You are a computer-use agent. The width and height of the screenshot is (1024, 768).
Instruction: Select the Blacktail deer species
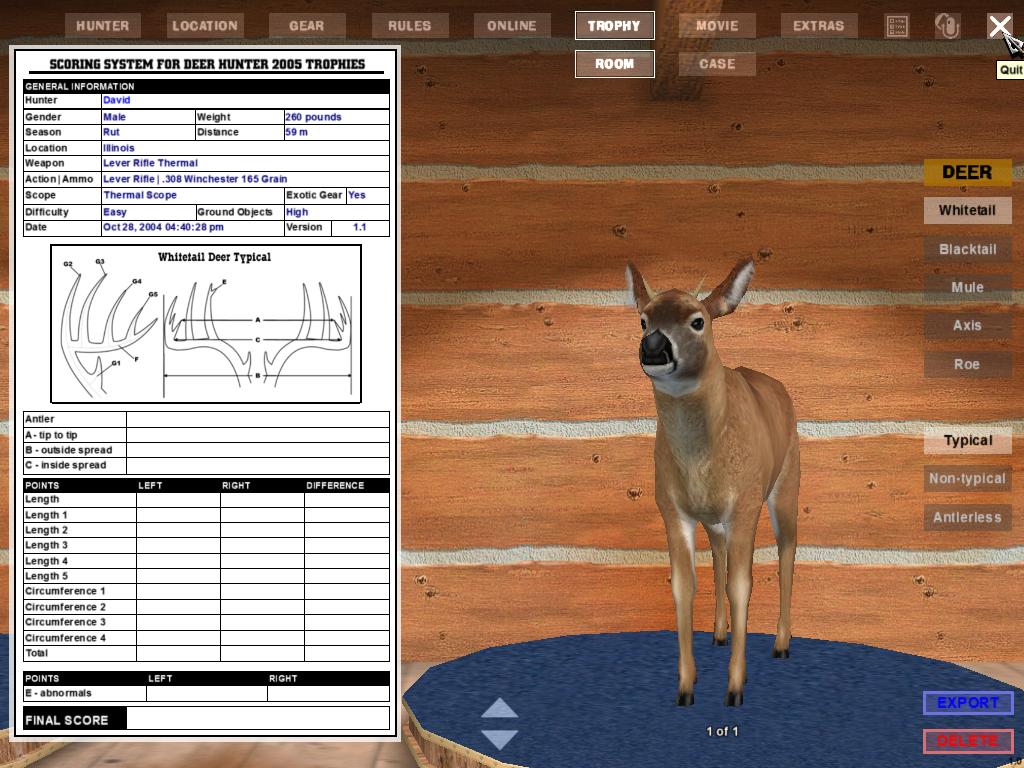tap(967, 249)
